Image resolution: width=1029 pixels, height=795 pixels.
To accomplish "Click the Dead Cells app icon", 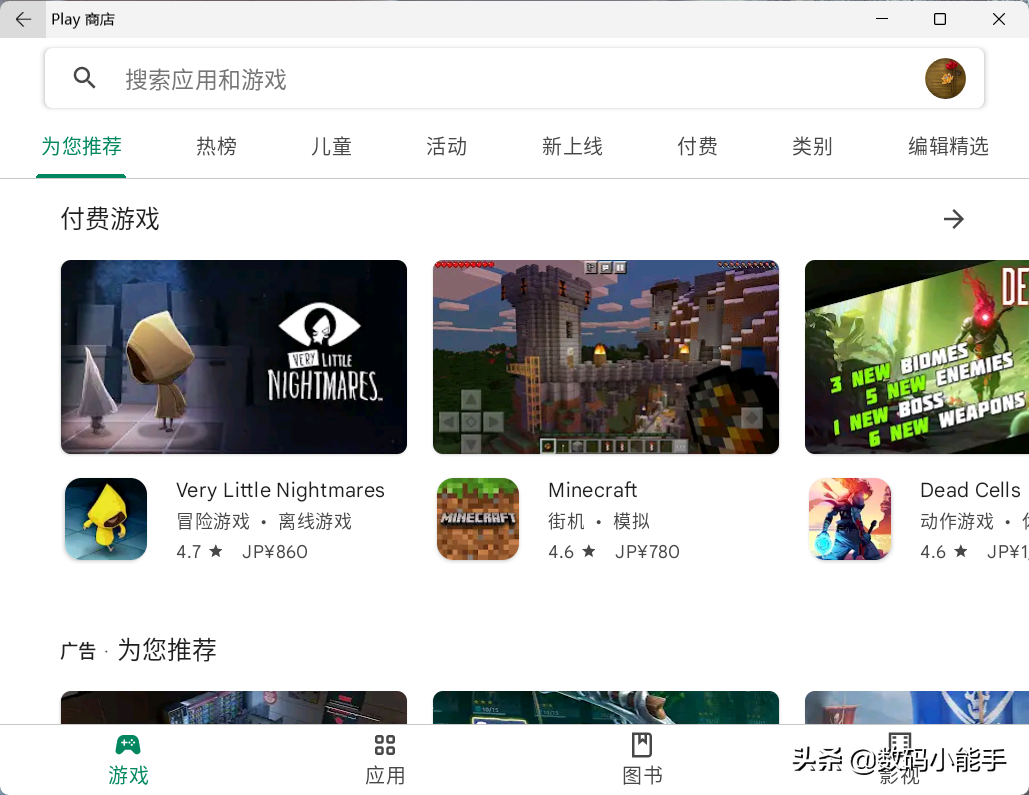I will [x=850, y=519].
